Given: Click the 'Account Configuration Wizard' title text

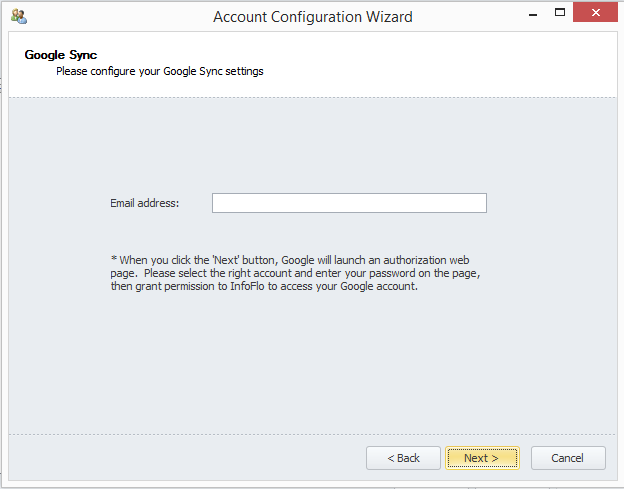Looking at the screenshot, I should [x=312, y=16].
